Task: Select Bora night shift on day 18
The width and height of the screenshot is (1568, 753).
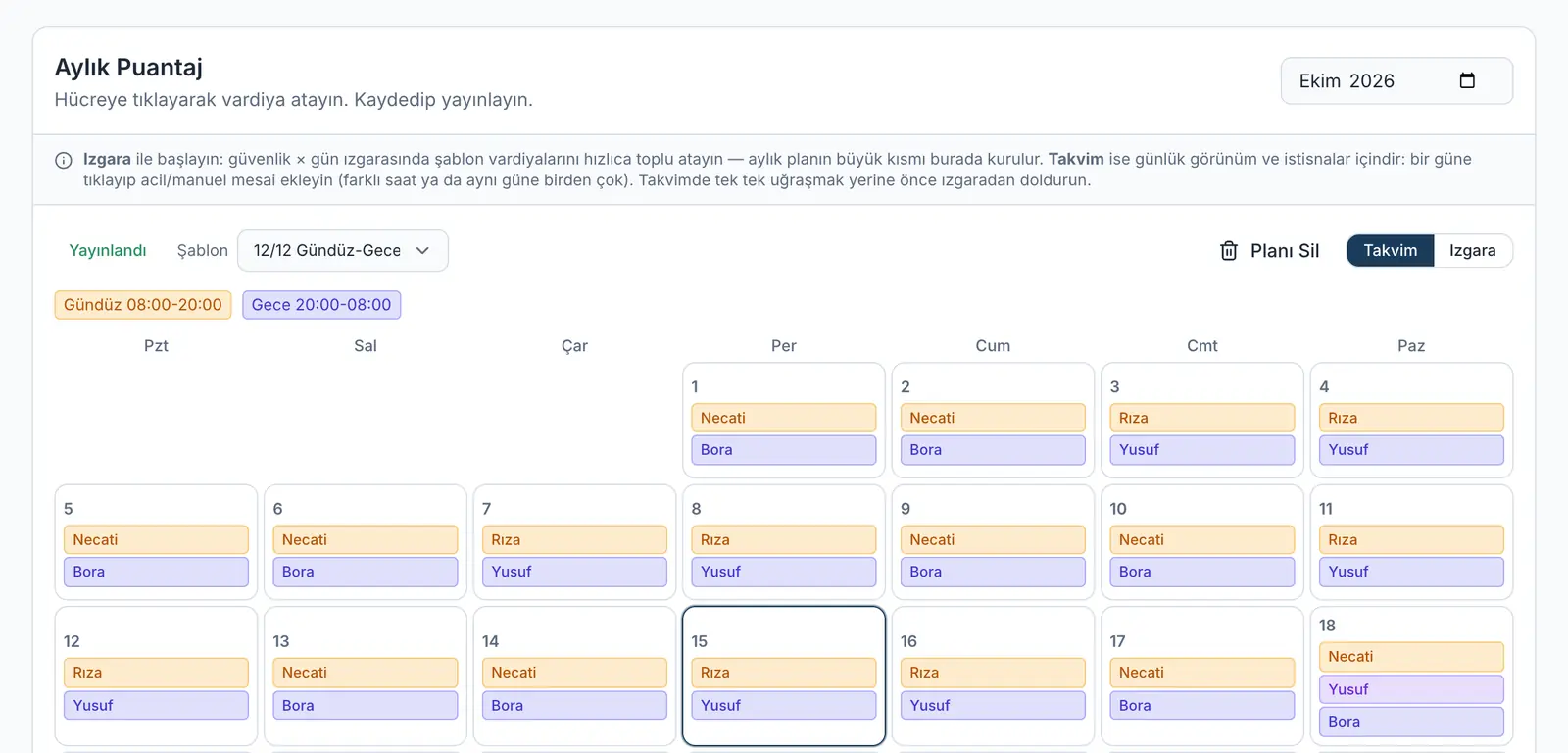Action: point(1411,722)
